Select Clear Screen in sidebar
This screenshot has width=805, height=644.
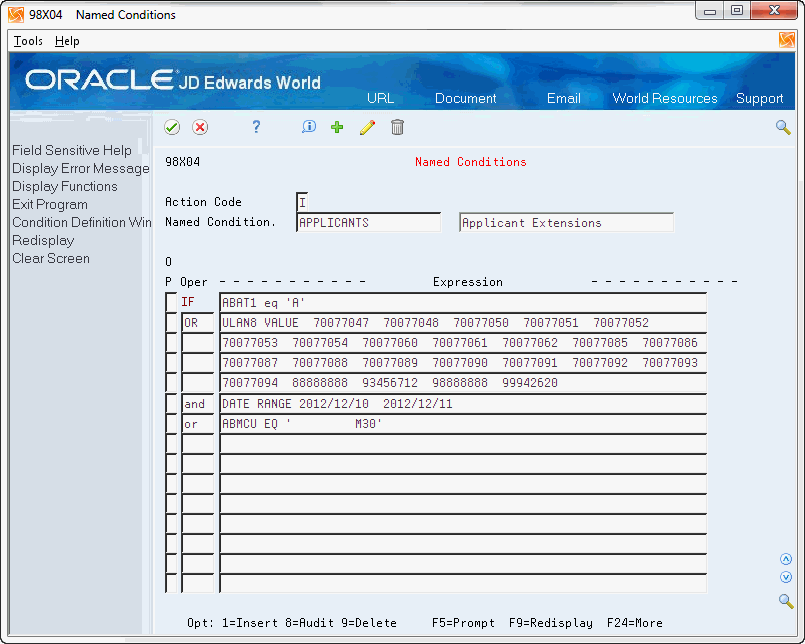(51, 258)
